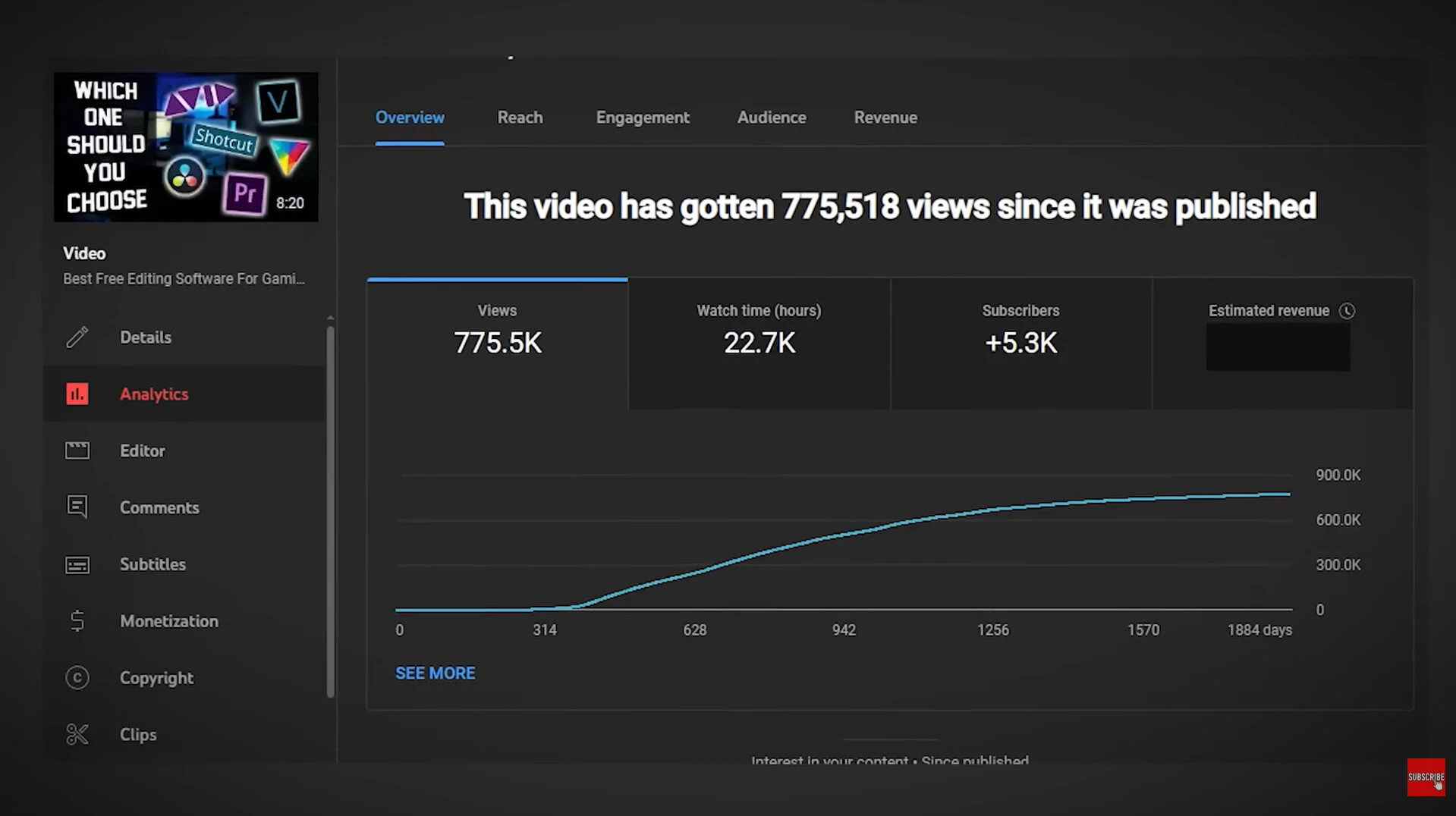
Task: View the Audience tab
Action: coord(771,118)
